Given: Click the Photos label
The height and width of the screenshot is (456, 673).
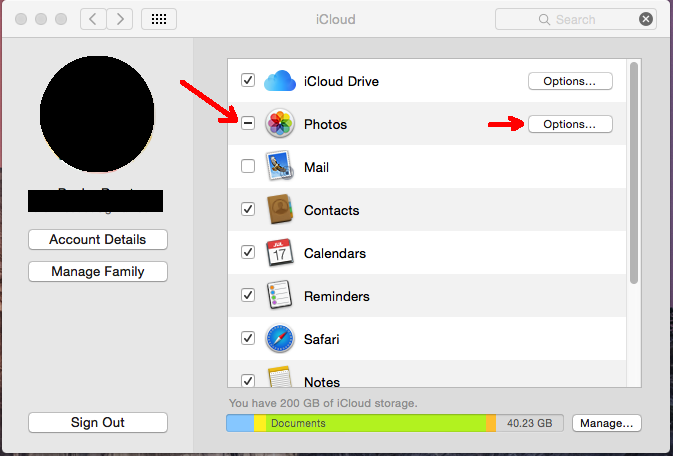Looking at the screenshot, I should tap(325, 124).
